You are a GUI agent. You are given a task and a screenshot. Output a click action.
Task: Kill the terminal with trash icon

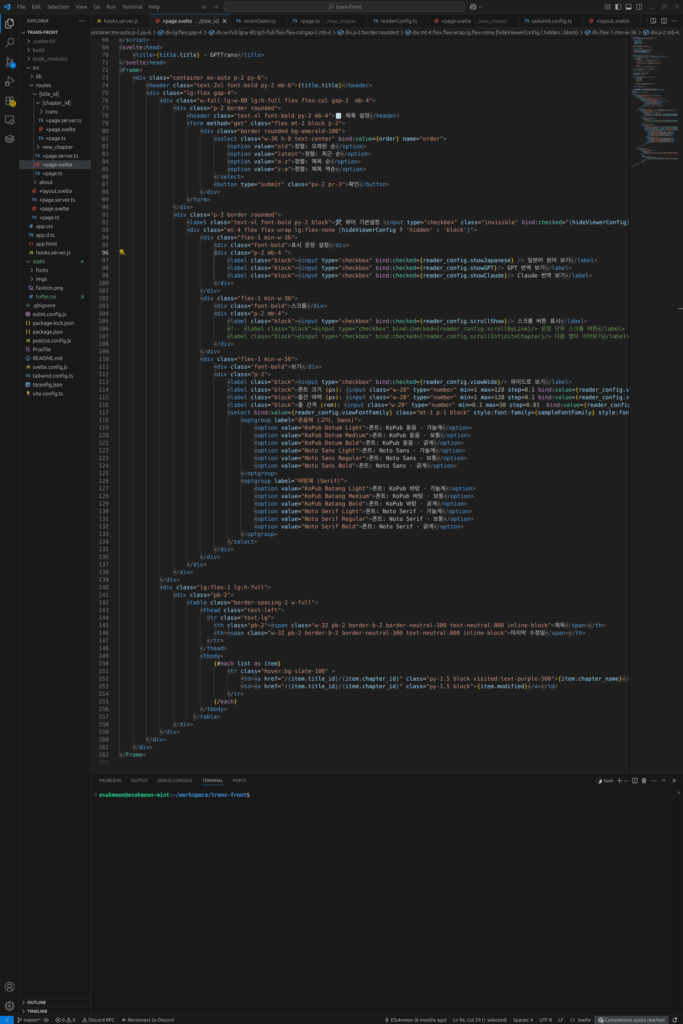pyautogui.click(x=644, y=780)
